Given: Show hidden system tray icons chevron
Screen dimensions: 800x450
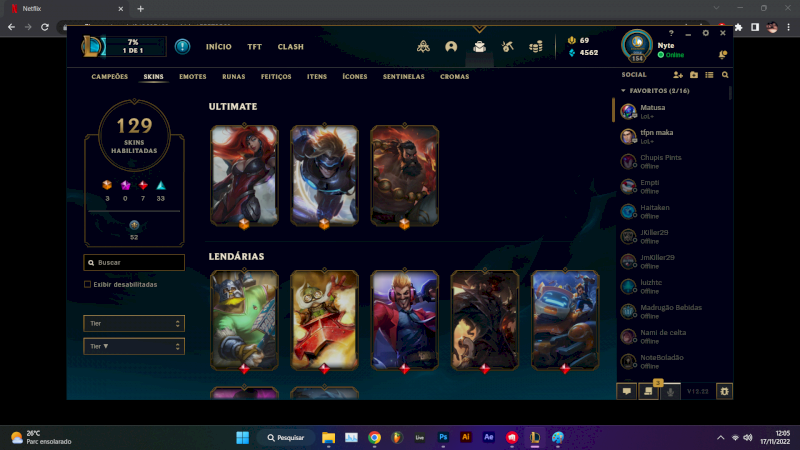Looking at the screenshot, I should pos(720,438).
